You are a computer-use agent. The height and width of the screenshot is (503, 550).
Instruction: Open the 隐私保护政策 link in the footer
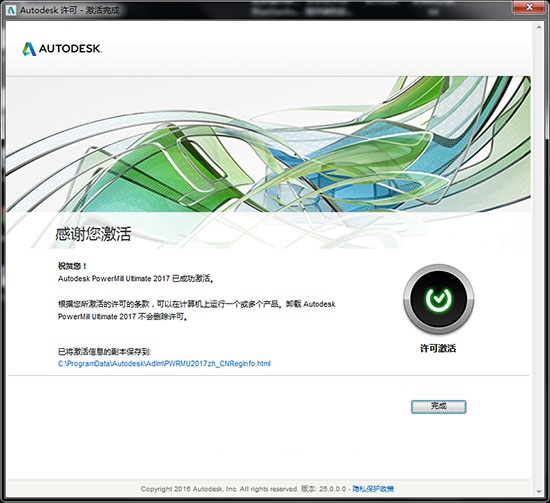373,489
